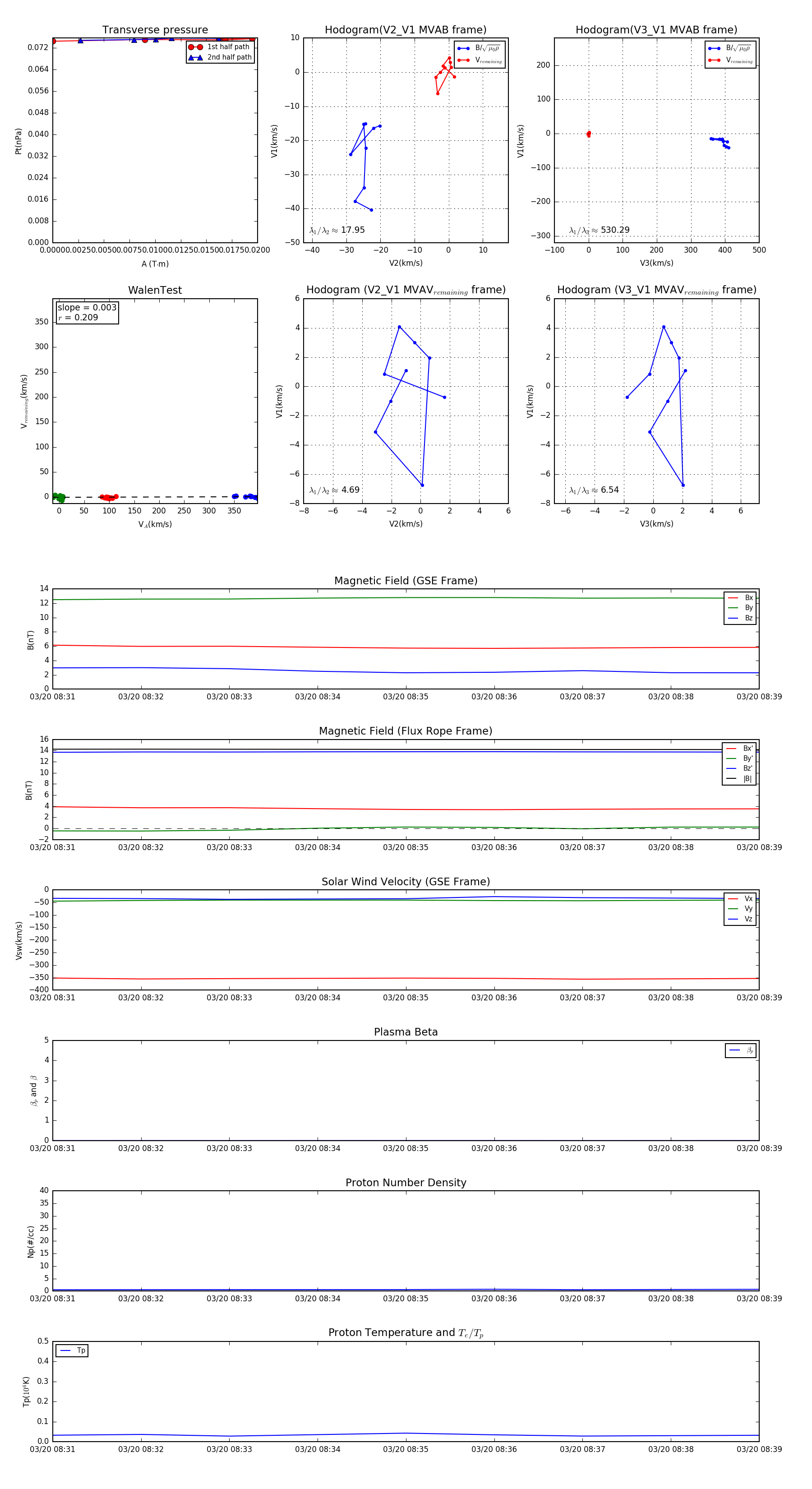This screenshot has height=1489, width=812.
Task: Click the Proton Number Density title
Action: 406,1183
